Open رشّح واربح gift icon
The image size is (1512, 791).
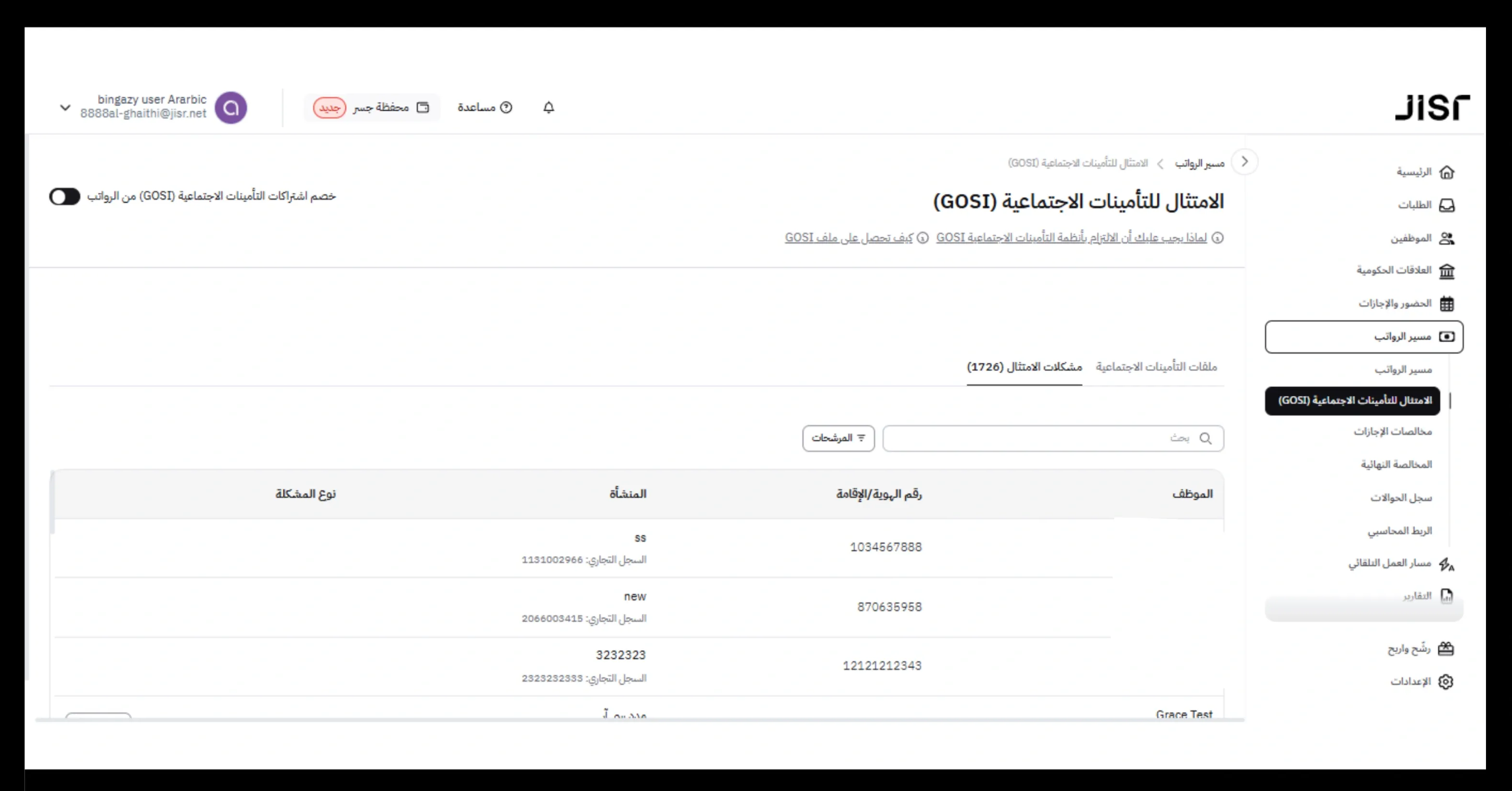[x=1446, y=649]
